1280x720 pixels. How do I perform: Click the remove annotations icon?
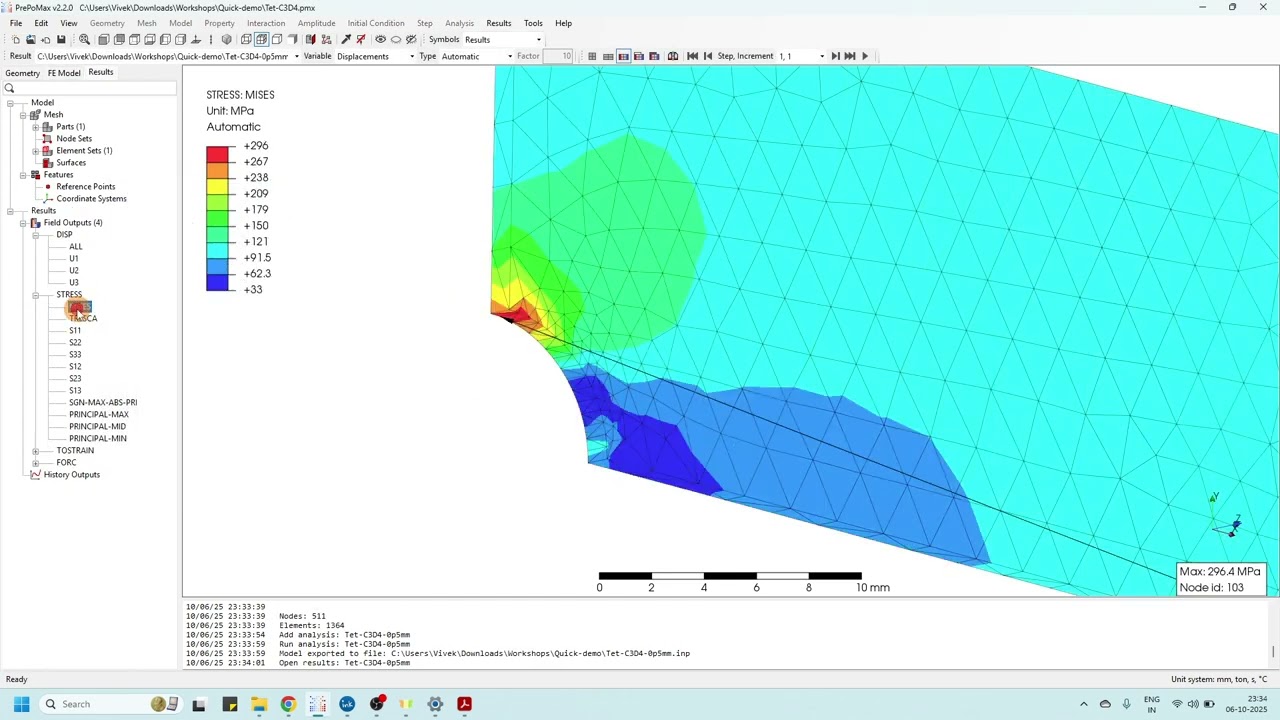click(361, 40)
